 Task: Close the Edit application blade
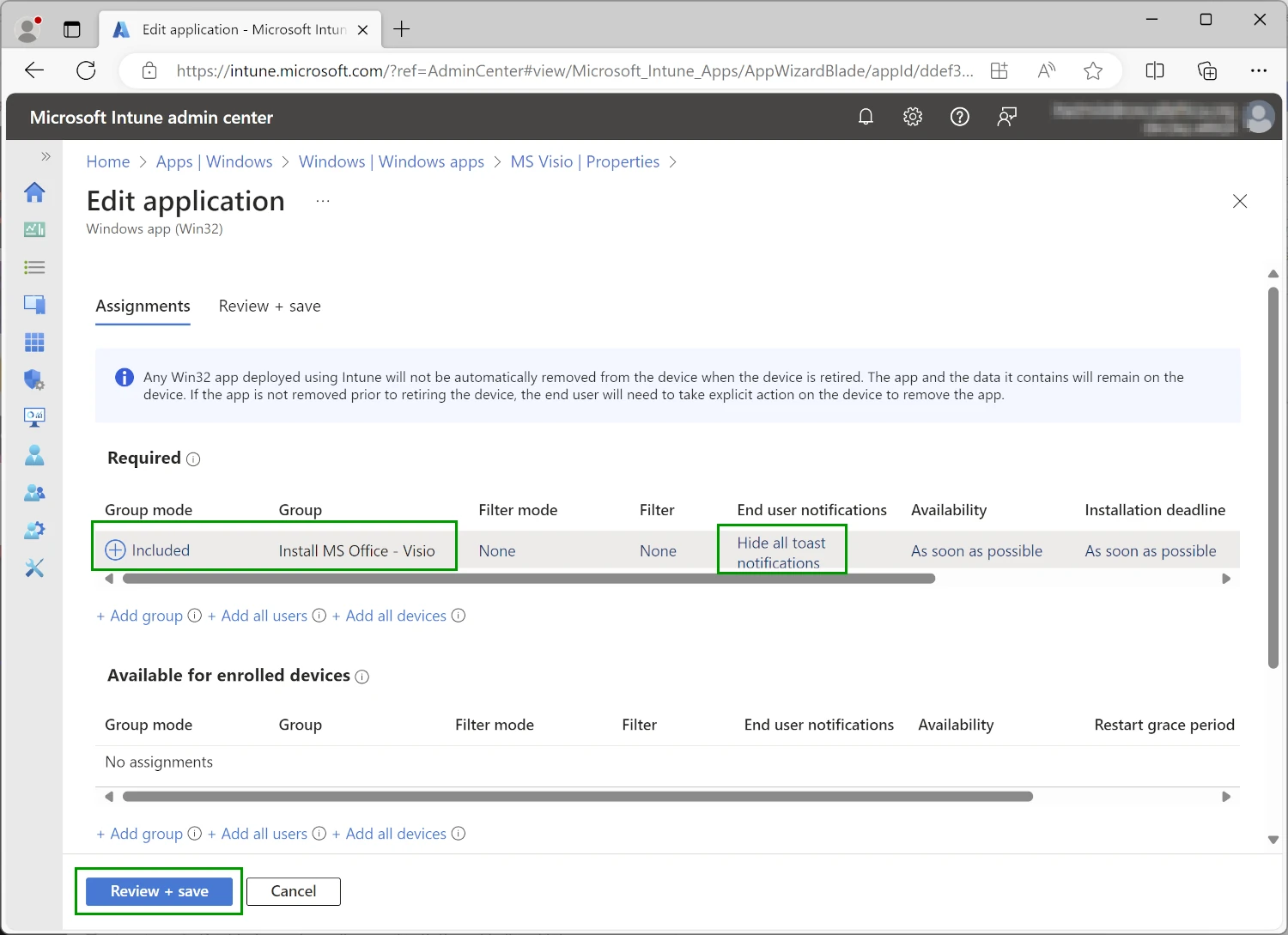point(1240,201)
